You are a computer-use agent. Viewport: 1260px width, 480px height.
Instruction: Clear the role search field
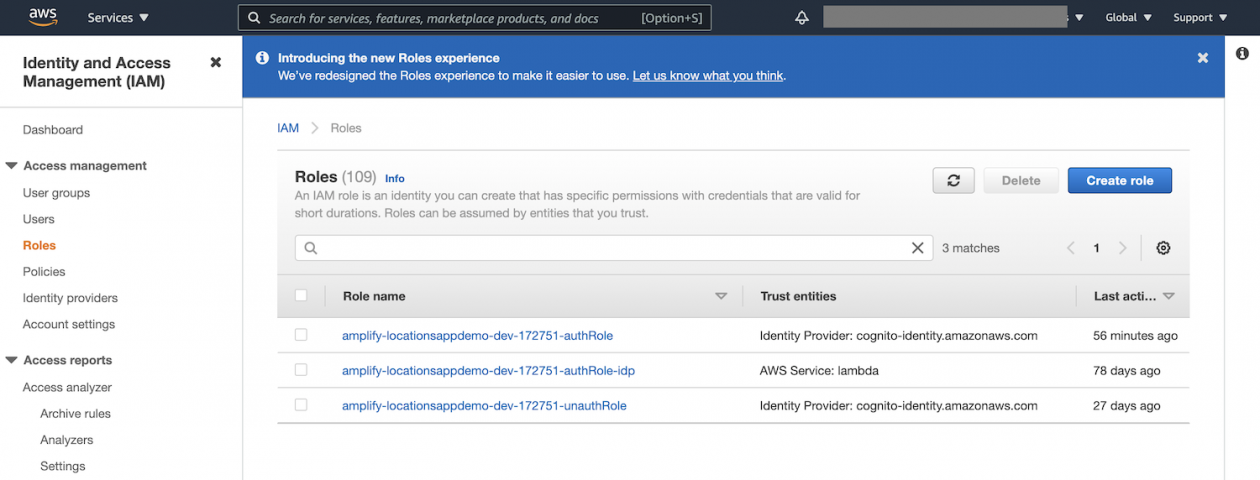pos(917,248)
